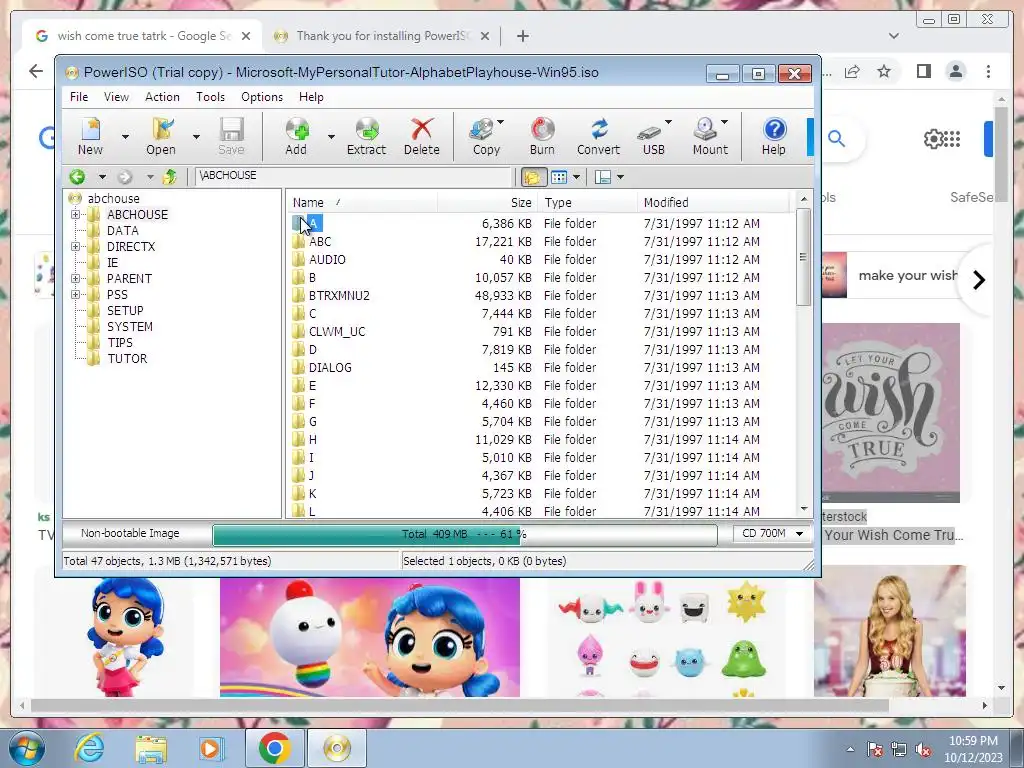
Task: Expand the DIRECTX tree node
Action: (76, 246)
